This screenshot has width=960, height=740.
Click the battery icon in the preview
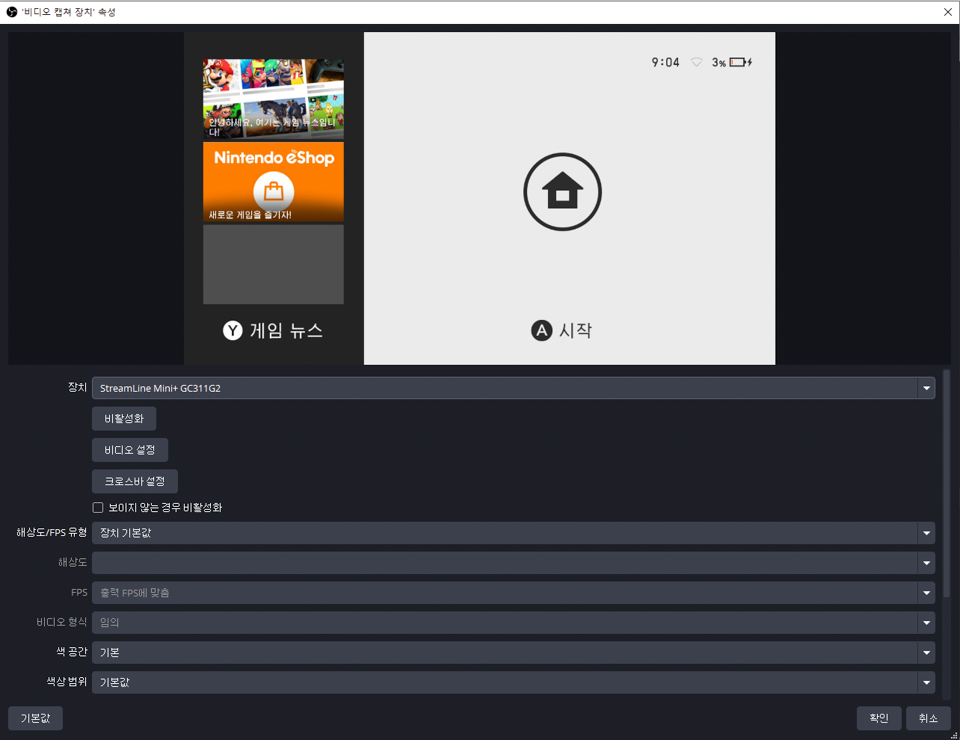pyautogui.click(x=739, y=62)
